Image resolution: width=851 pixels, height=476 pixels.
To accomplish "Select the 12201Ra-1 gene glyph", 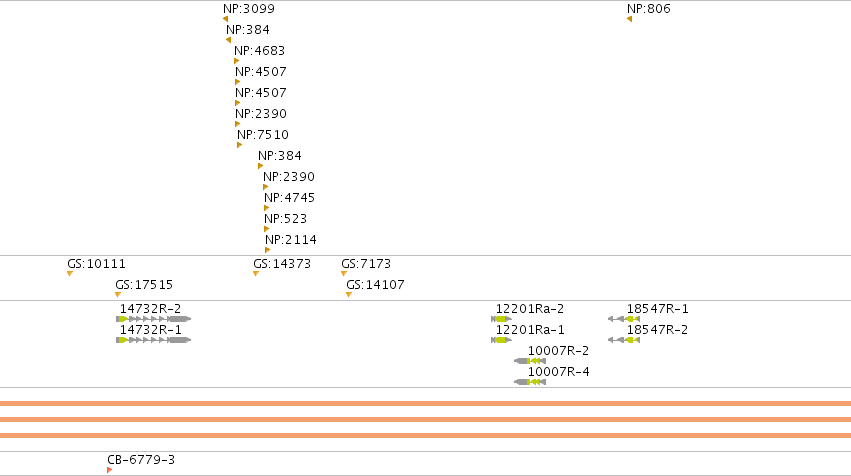I will (501, 340).
